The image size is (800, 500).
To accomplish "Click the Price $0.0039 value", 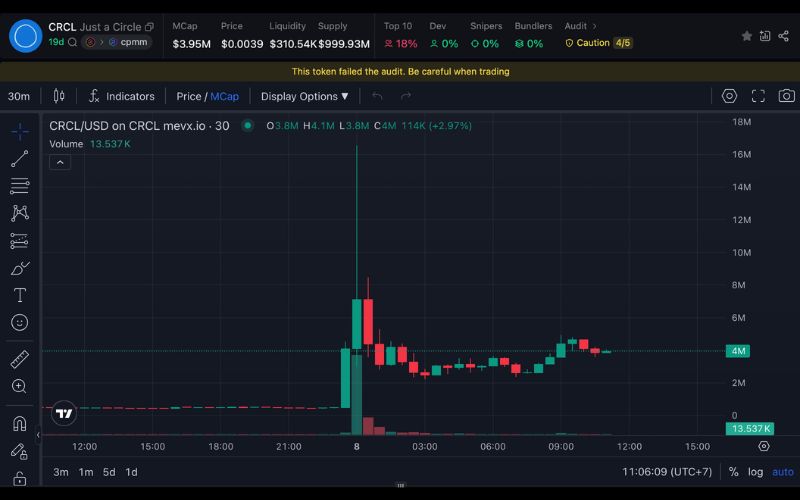I will (x=242, y=44).
